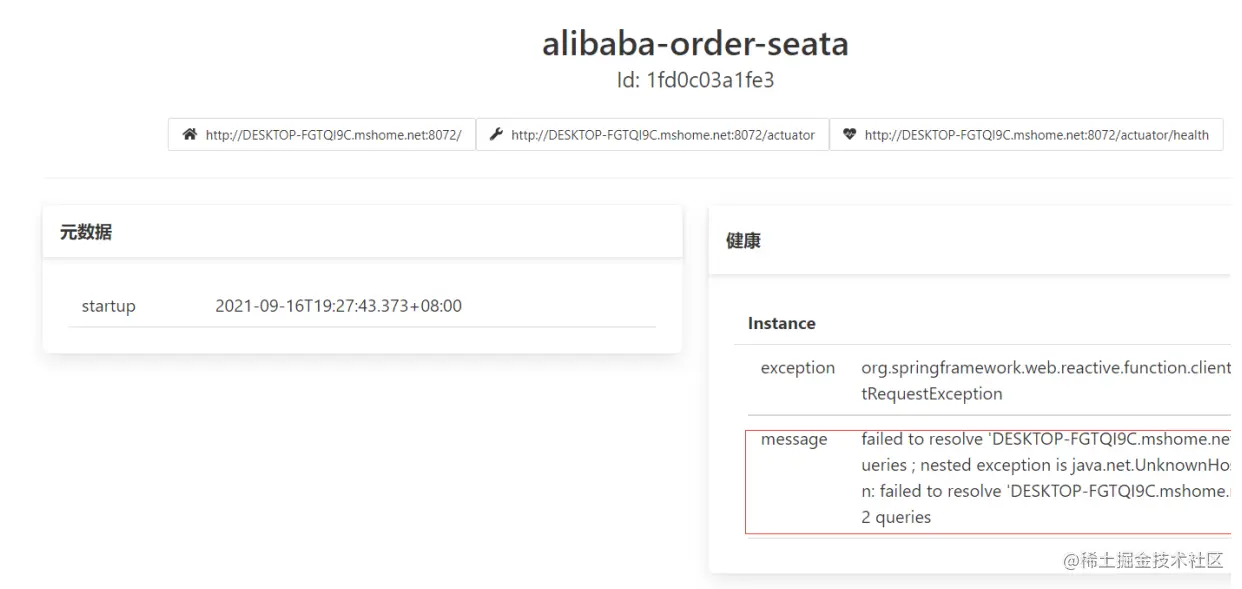Open the /actuator management URL link

point(662,135)
